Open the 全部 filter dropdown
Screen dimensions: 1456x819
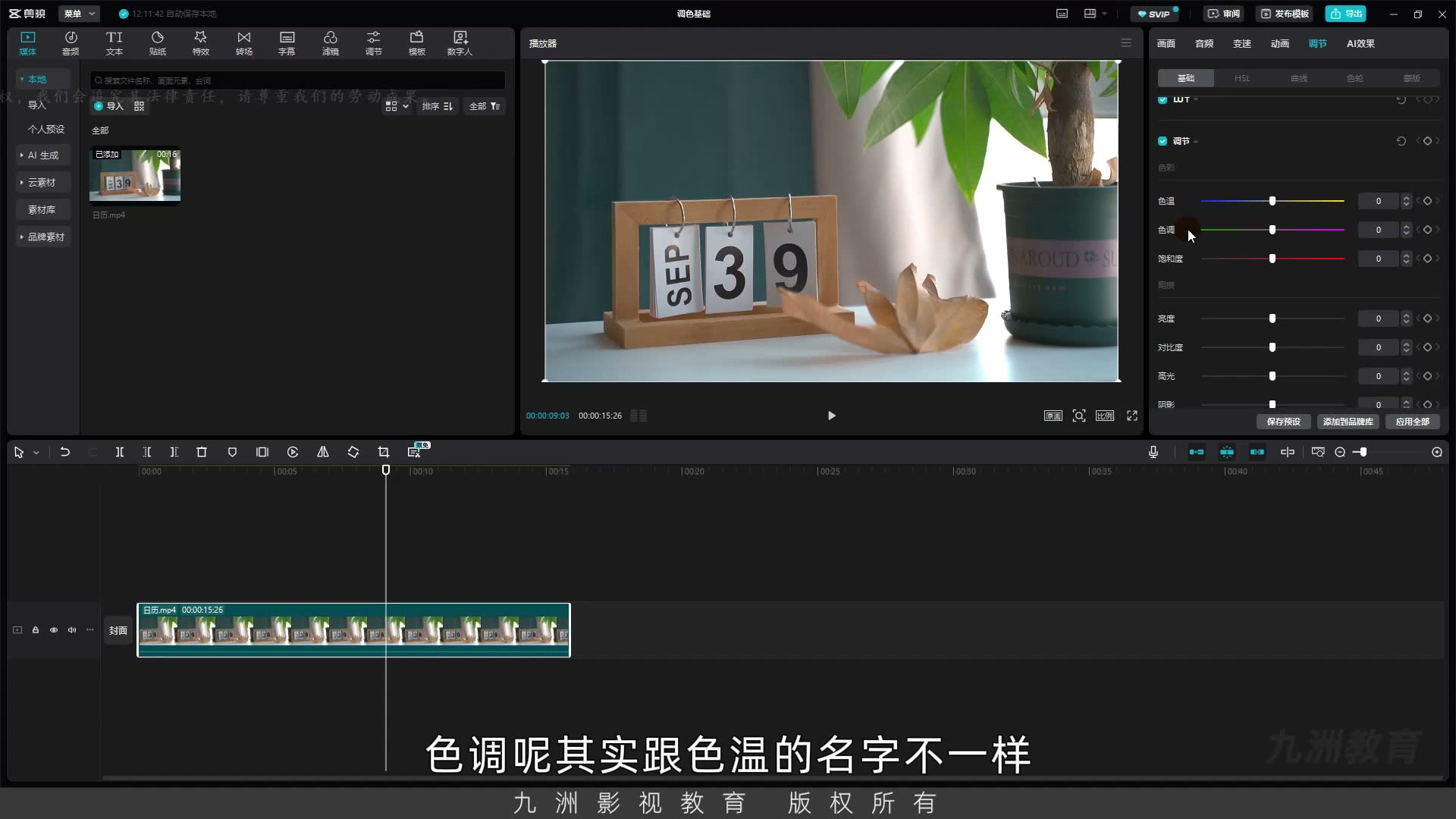[485, 106]
